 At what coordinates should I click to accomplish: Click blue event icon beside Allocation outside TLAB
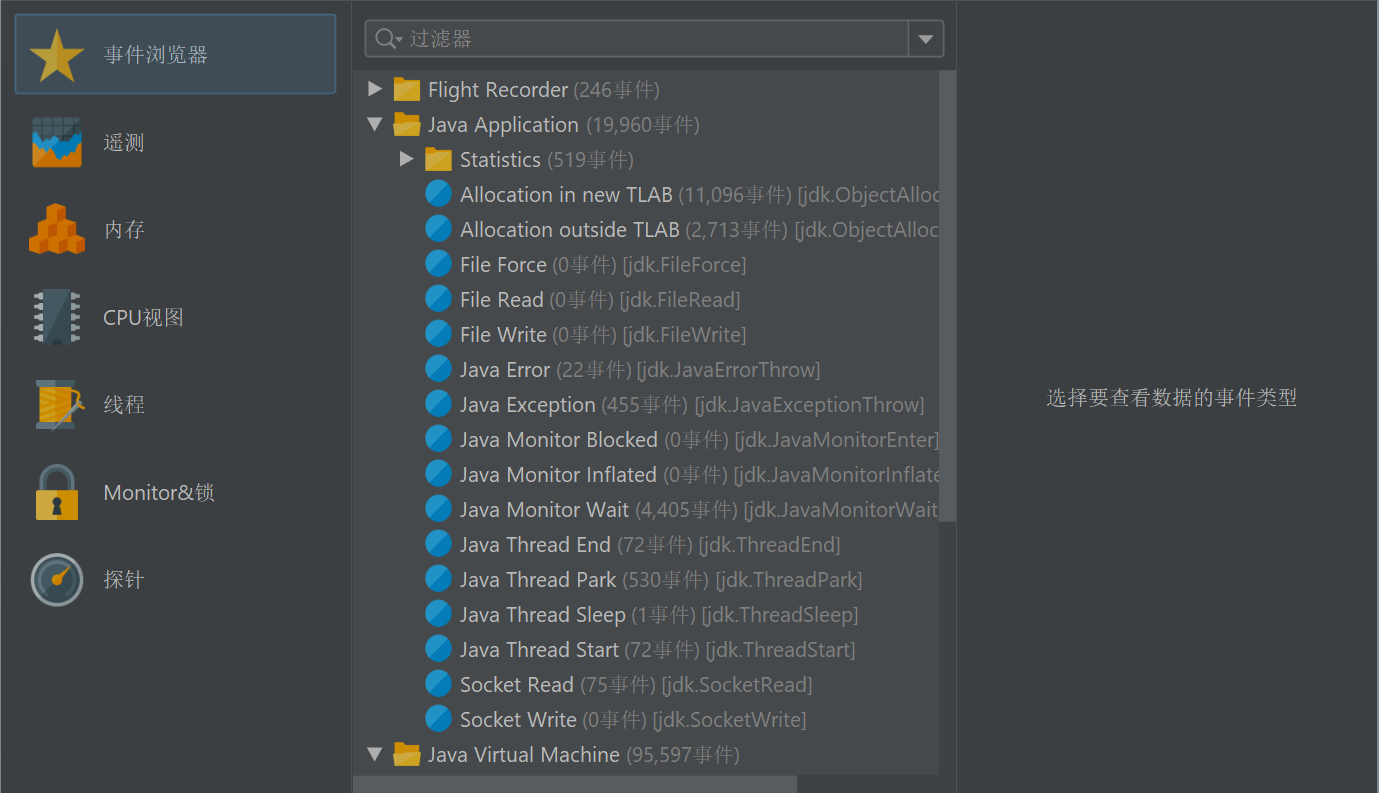point(438,229)
